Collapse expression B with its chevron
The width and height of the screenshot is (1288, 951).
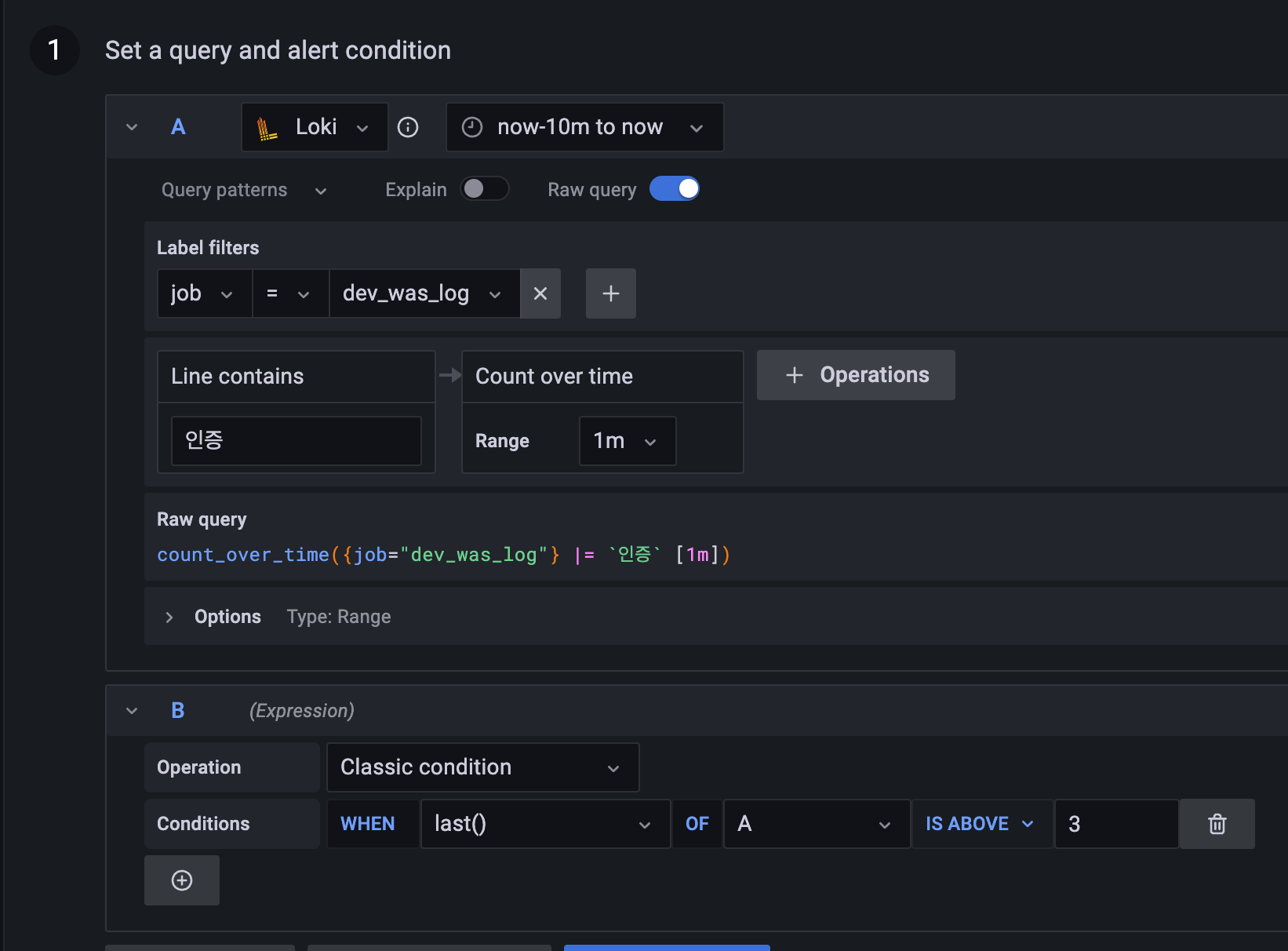[132, 711]
